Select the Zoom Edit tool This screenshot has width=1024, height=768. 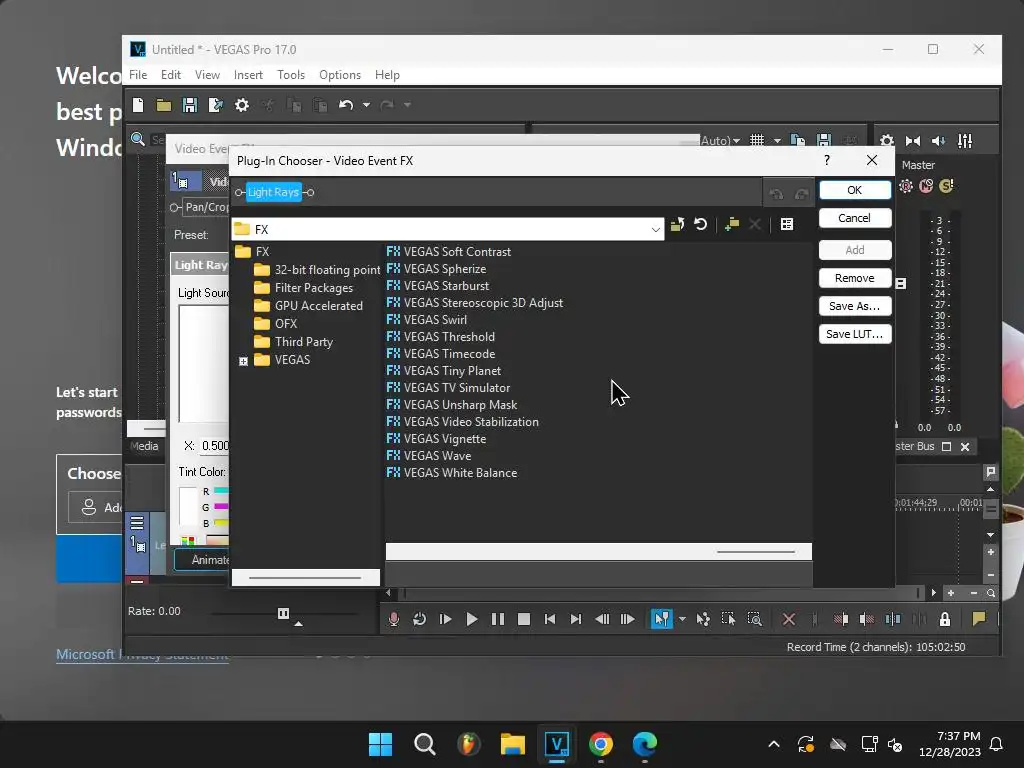pyautogui.click(x=754, y=619)
